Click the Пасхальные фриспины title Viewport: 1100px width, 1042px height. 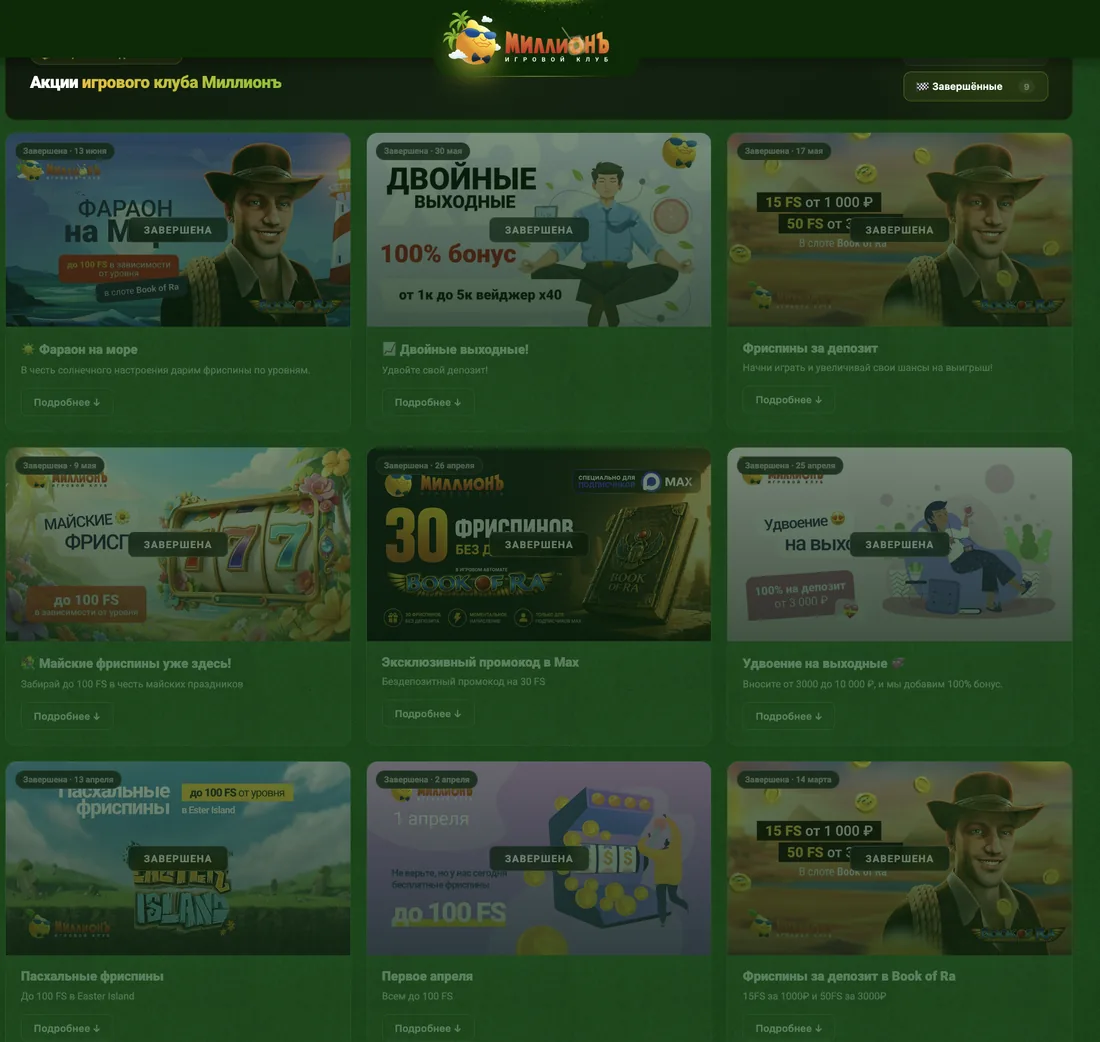[x=92, y=976]
